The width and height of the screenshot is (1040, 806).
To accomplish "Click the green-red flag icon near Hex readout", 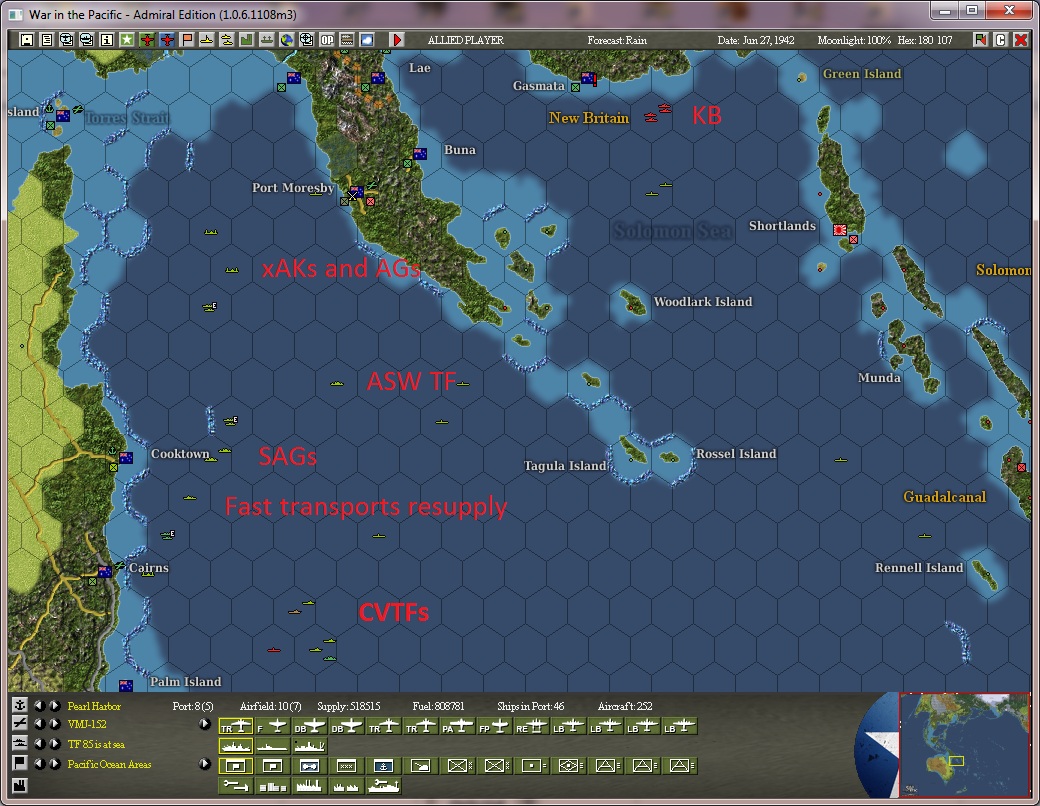I will 980,40.
